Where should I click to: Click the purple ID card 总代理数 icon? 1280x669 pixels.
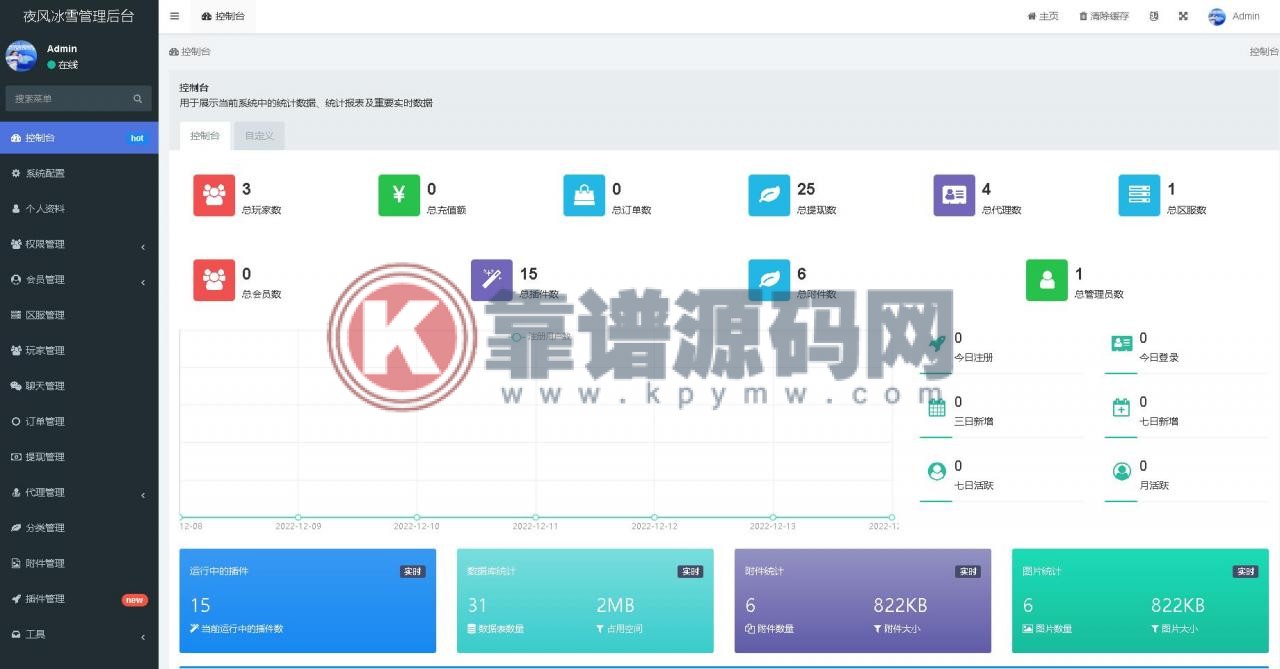click(x=954, y=195)
